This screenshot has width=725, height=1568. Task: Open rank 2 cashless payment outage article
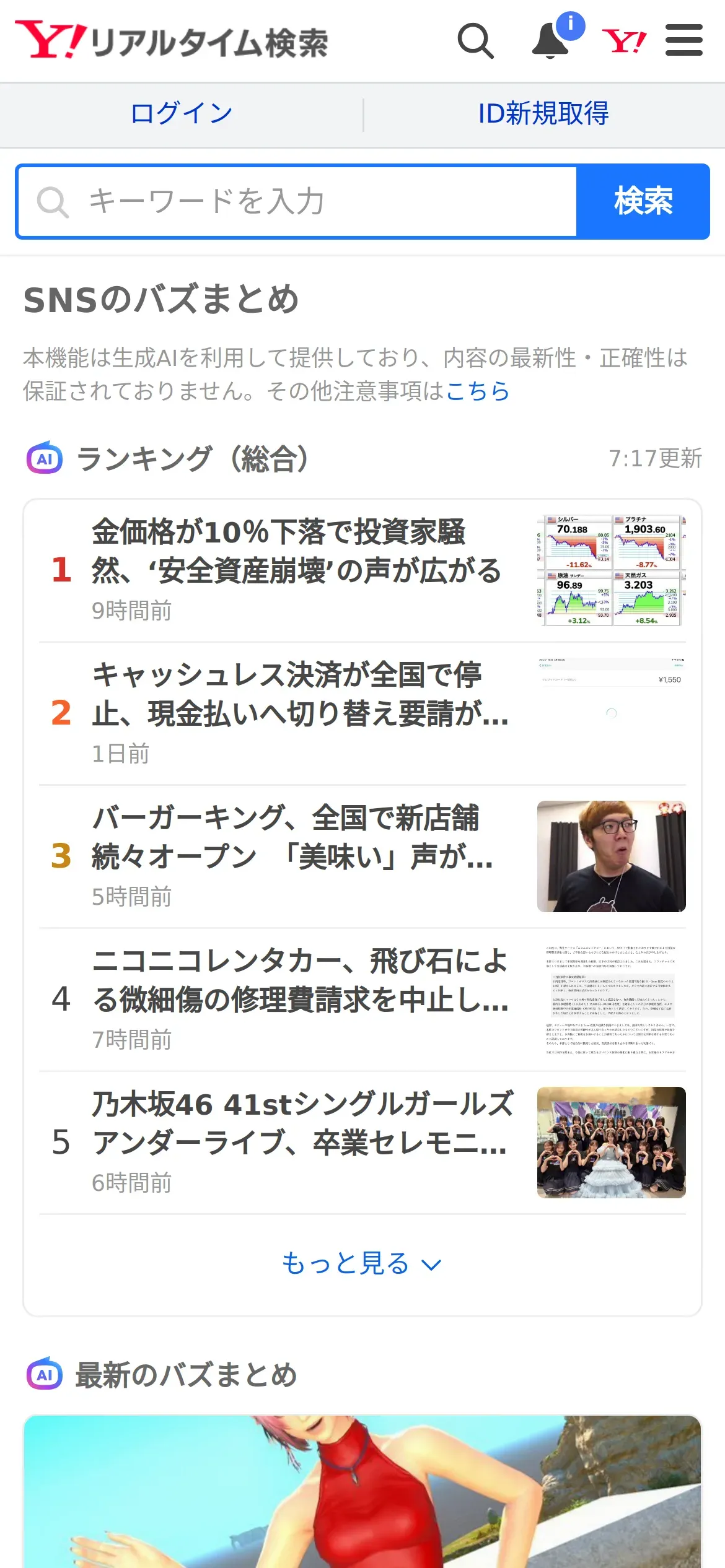(x=362, y=713)
